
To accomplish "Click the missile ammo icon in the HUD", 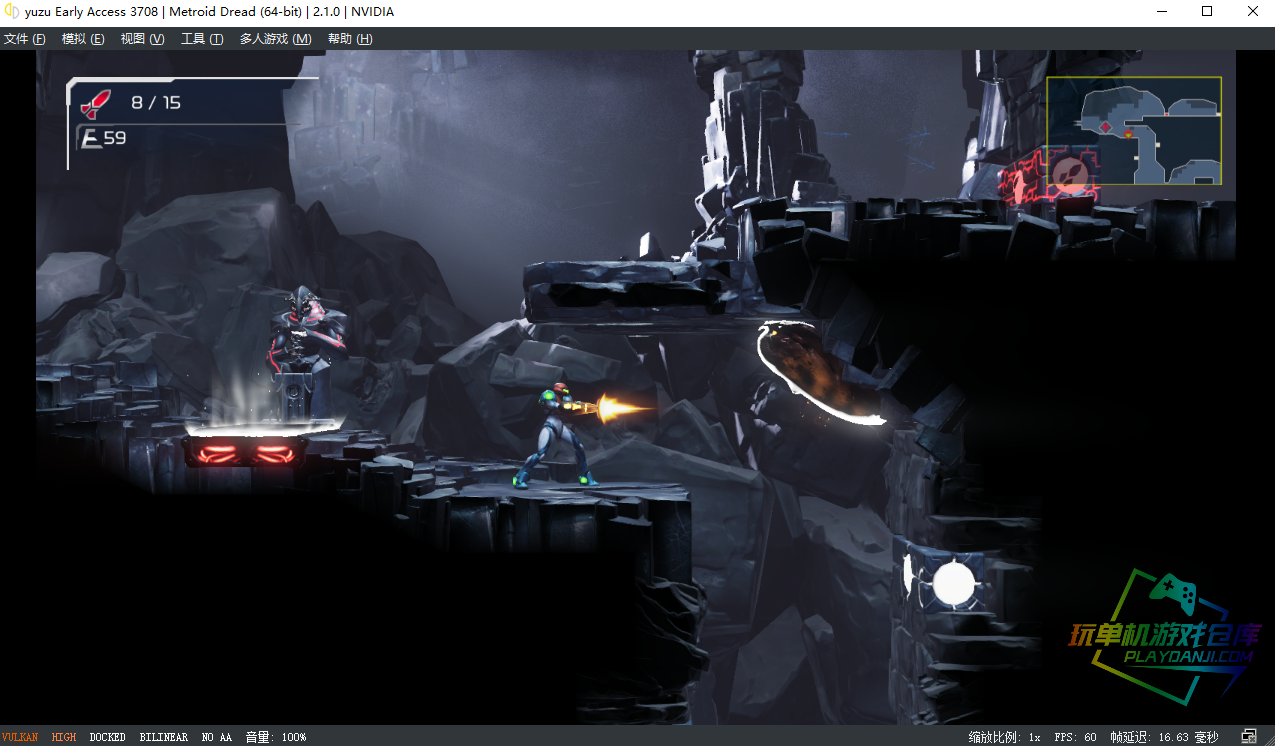I will point(96,102).
